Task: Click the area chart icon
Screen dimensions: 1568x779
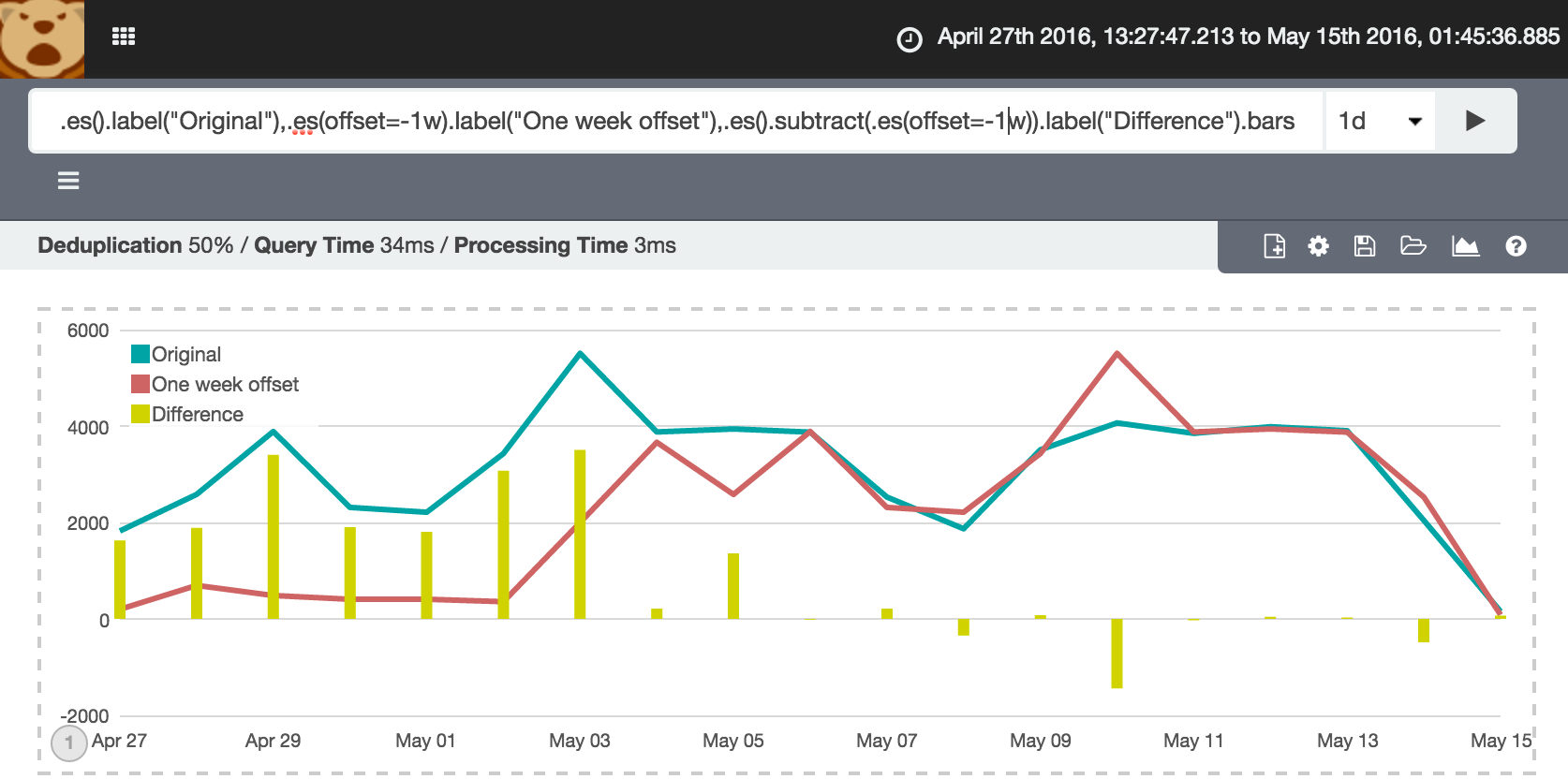Action: pos(1465,246)
